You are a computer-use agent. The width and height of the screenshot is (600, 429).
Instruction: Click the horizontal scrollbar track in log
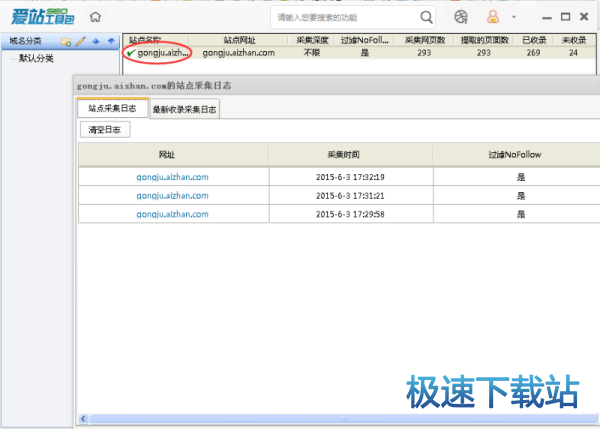[x=344, y=419]
